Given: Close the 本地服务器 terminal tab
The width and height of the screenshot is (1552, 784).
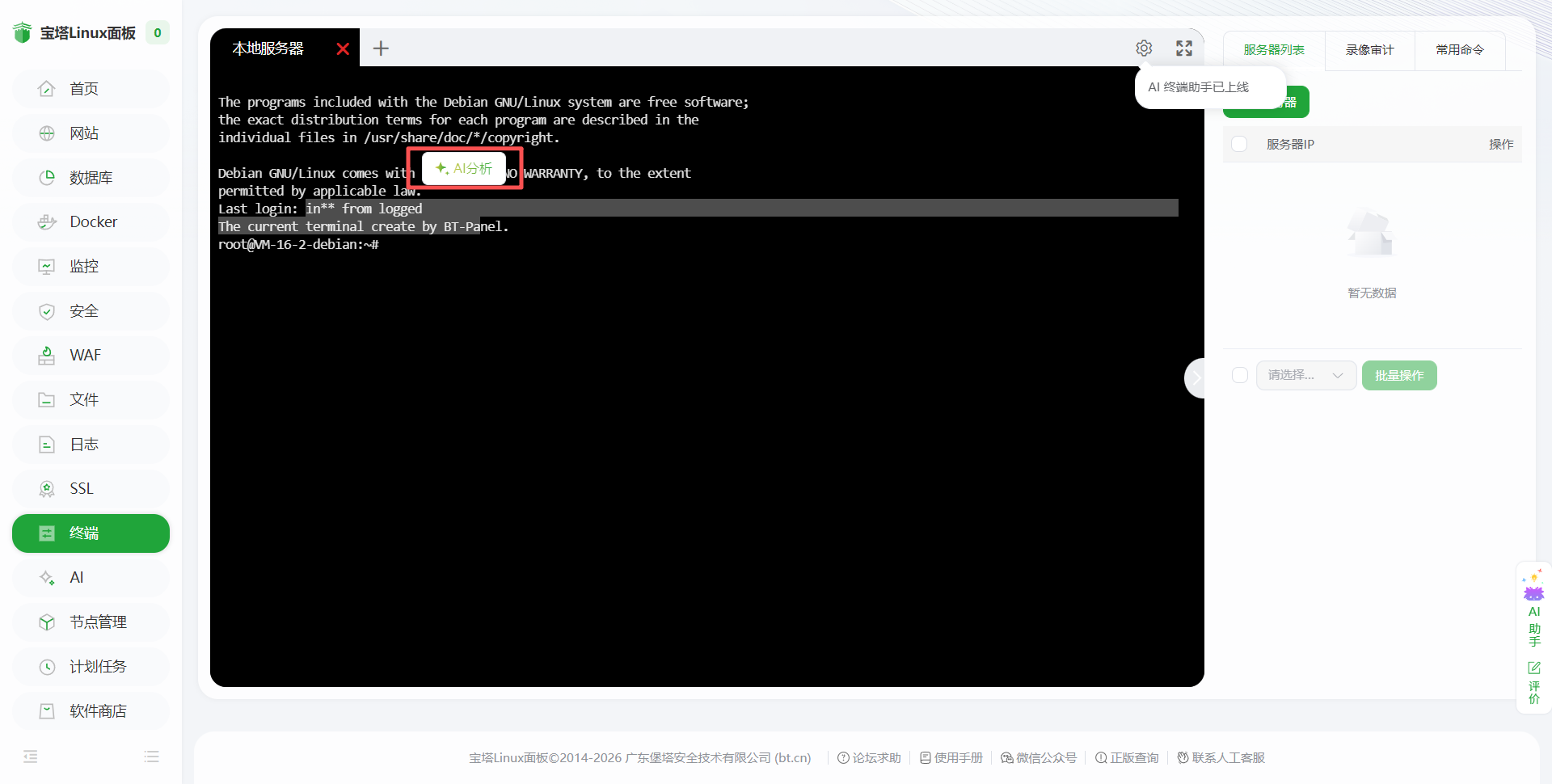Looking at the screenshot, I should click(x=343, y=49).
